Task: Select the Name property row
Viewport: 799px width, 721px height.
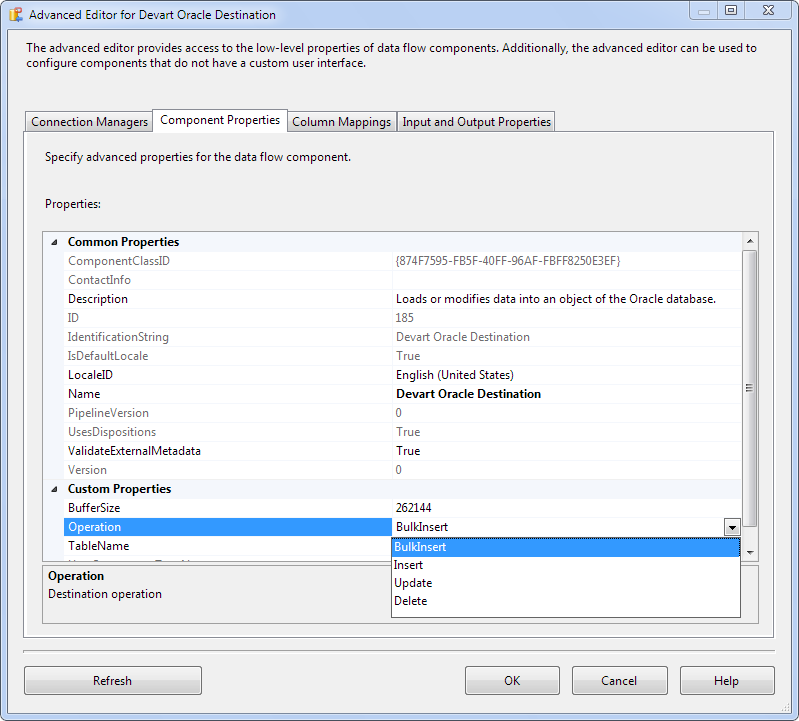Action: click(403, 394)
